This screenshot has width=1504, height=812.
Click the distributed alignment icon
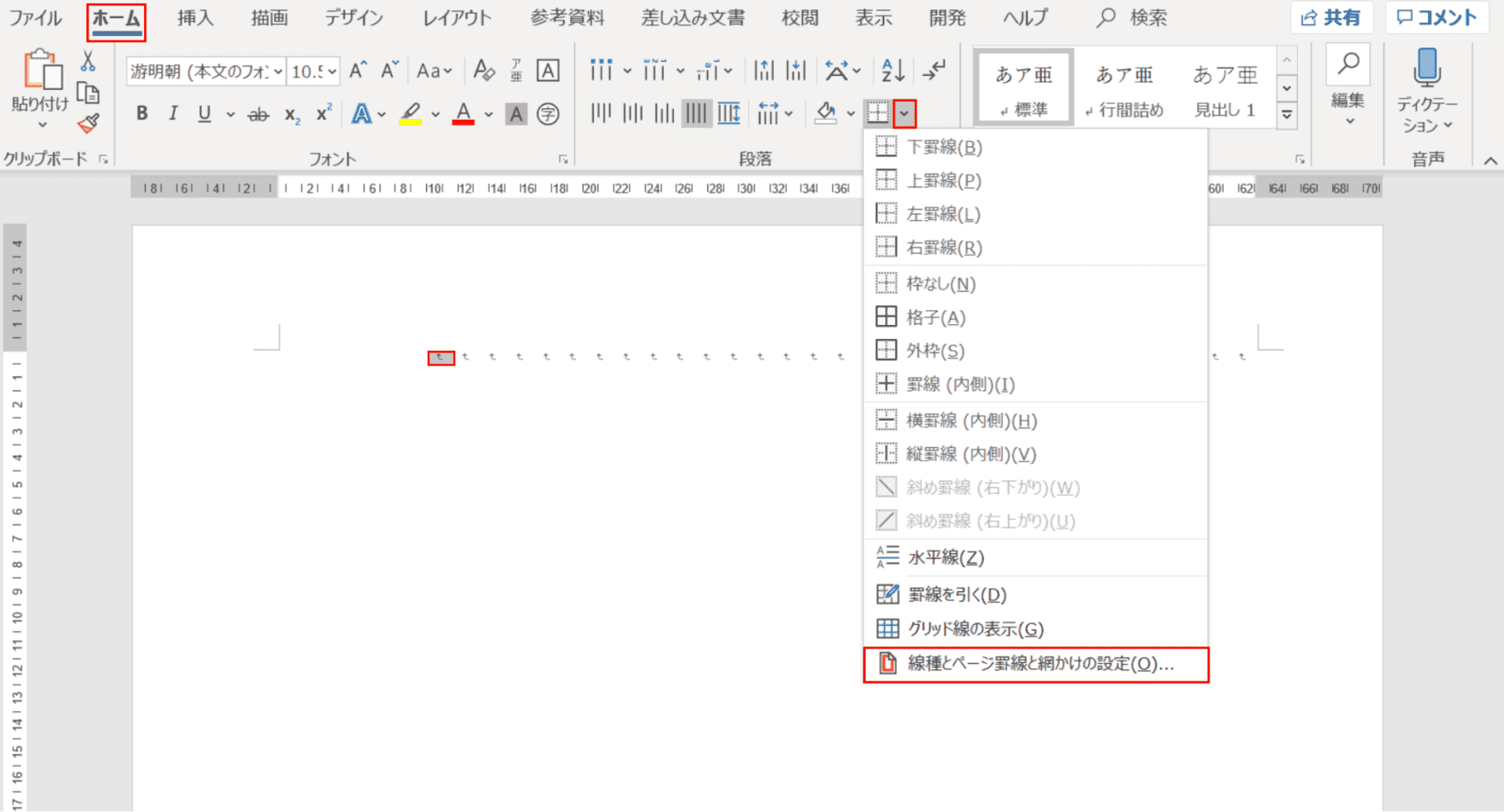click(x=728, y=114)
